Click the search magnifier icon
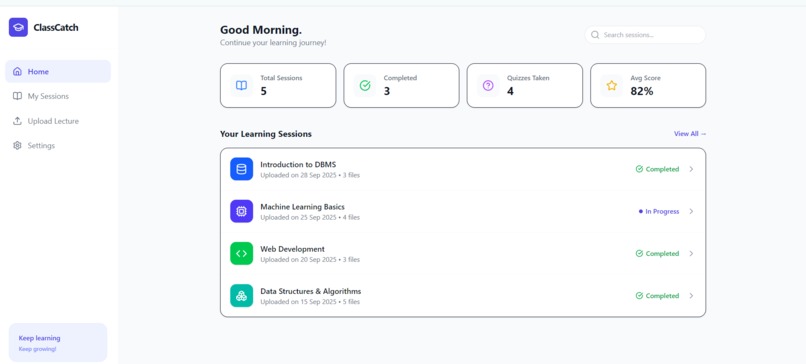The width and height of the screenshot is (806, 364). coord(595,35)
